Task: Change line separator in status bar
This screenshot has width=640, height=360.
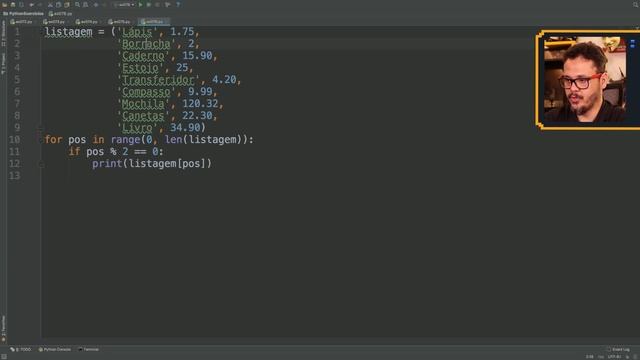Action: (x=600, y=357)
